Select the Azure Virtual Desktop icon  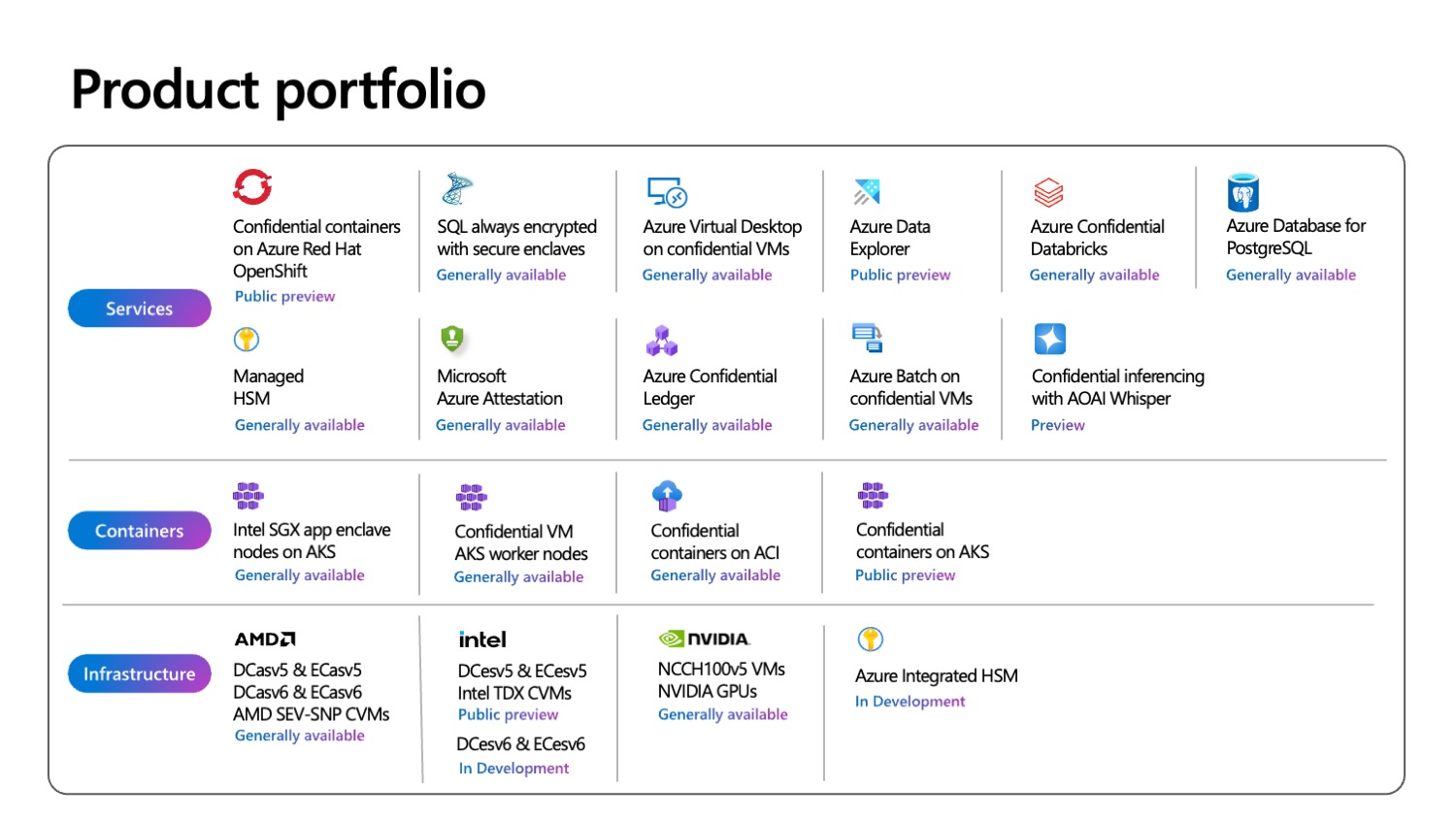coord(667,192)
